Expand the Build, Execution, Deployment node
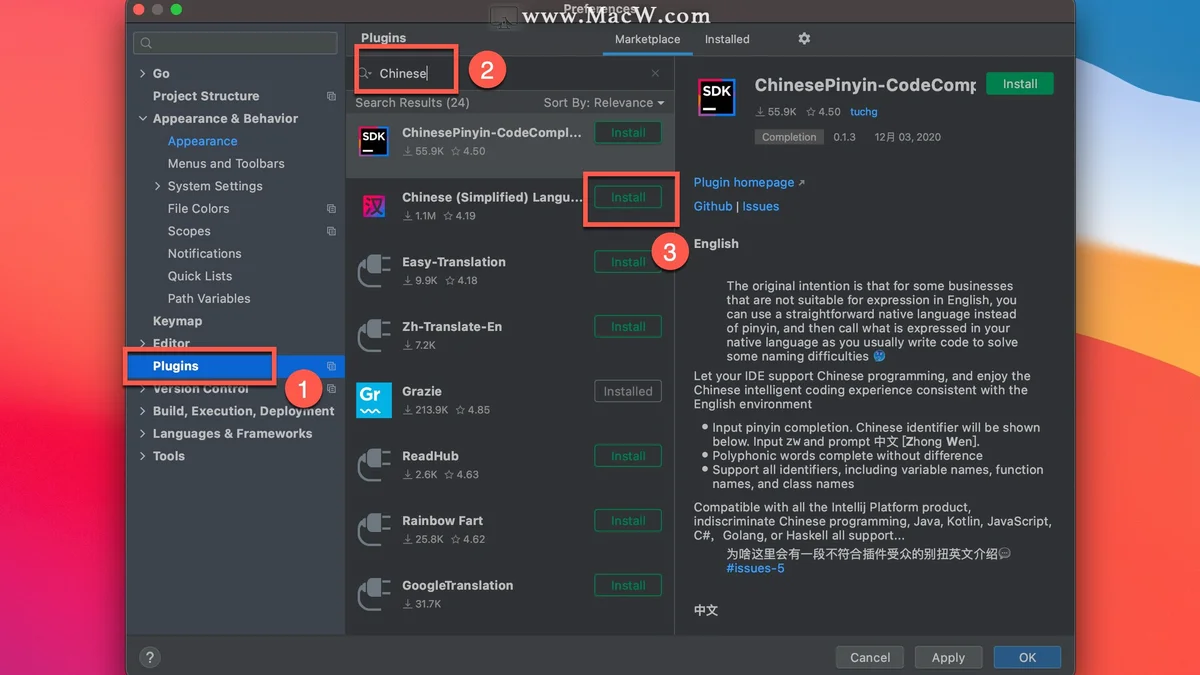 (142, 411)
